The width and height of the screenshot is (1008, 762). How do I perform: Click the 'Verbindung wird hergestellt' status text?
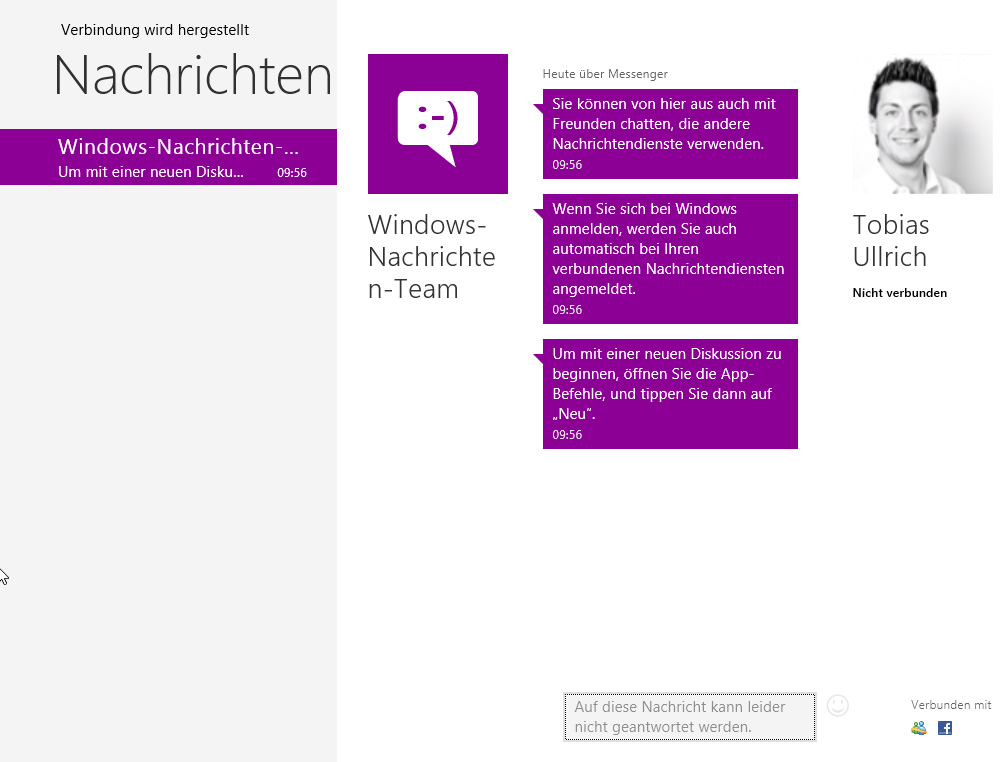155,30
